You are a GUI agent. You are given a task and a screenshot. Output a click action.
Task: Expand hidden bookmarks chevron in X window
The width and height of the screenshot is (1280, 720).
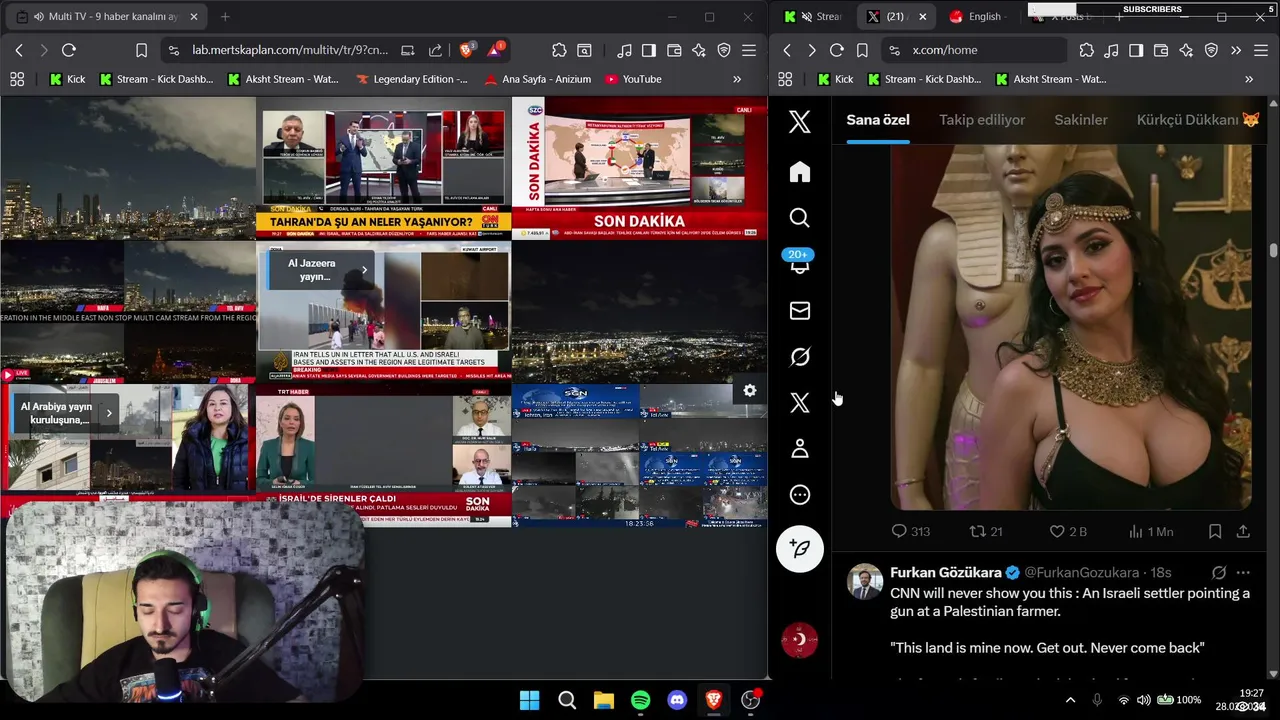tap(1249, 79)
